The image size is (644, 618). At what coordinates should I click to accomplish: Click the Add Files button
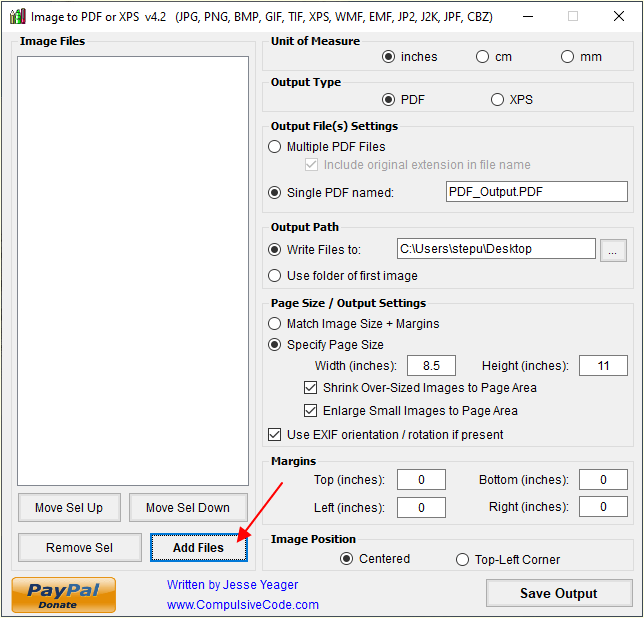199,547
